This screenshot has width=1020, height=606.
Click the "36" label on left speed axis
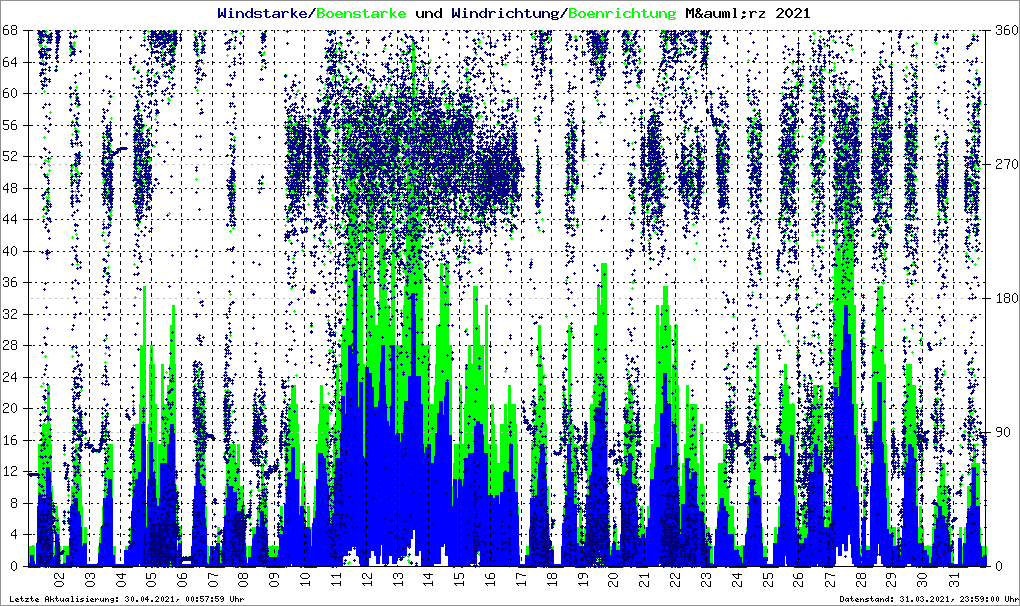10,283
